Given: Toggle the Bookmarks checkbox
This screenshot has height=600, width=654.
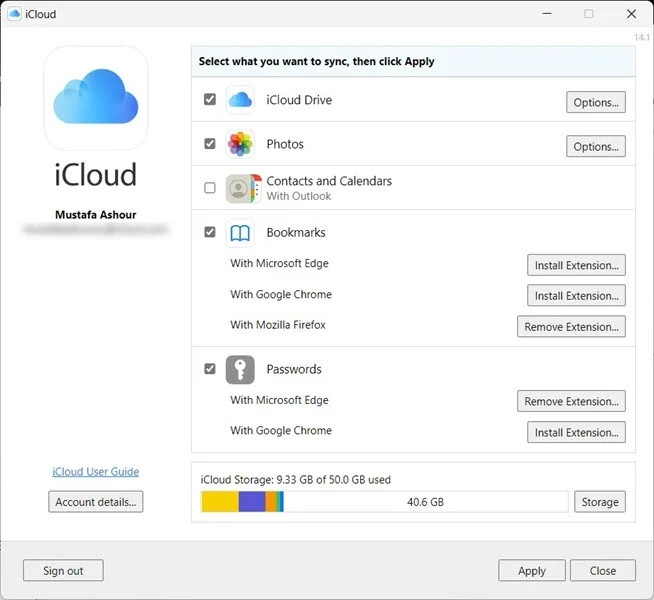Looking at the screenshot, I should pyautogui.click(x=210, y=232).
